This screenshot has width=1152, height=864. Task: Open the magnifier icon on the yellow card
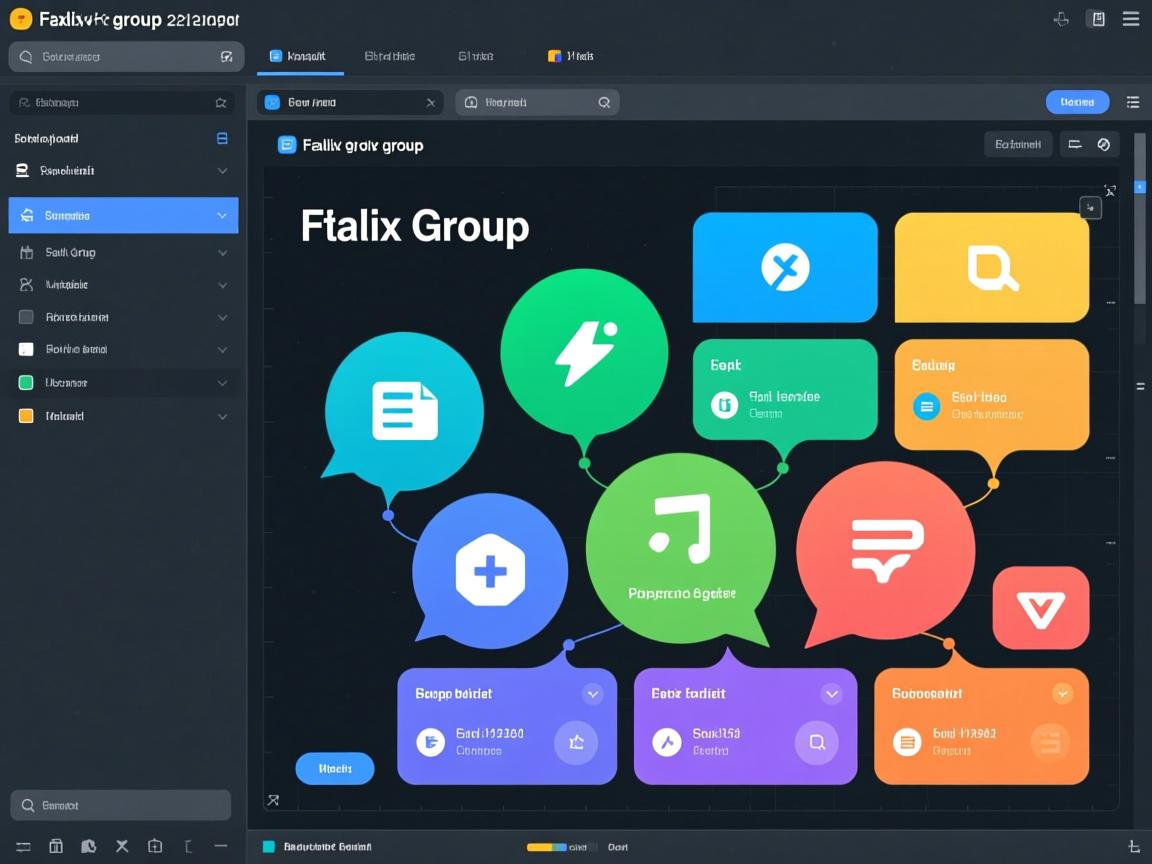pyautogui.click(x=990, y=267)
